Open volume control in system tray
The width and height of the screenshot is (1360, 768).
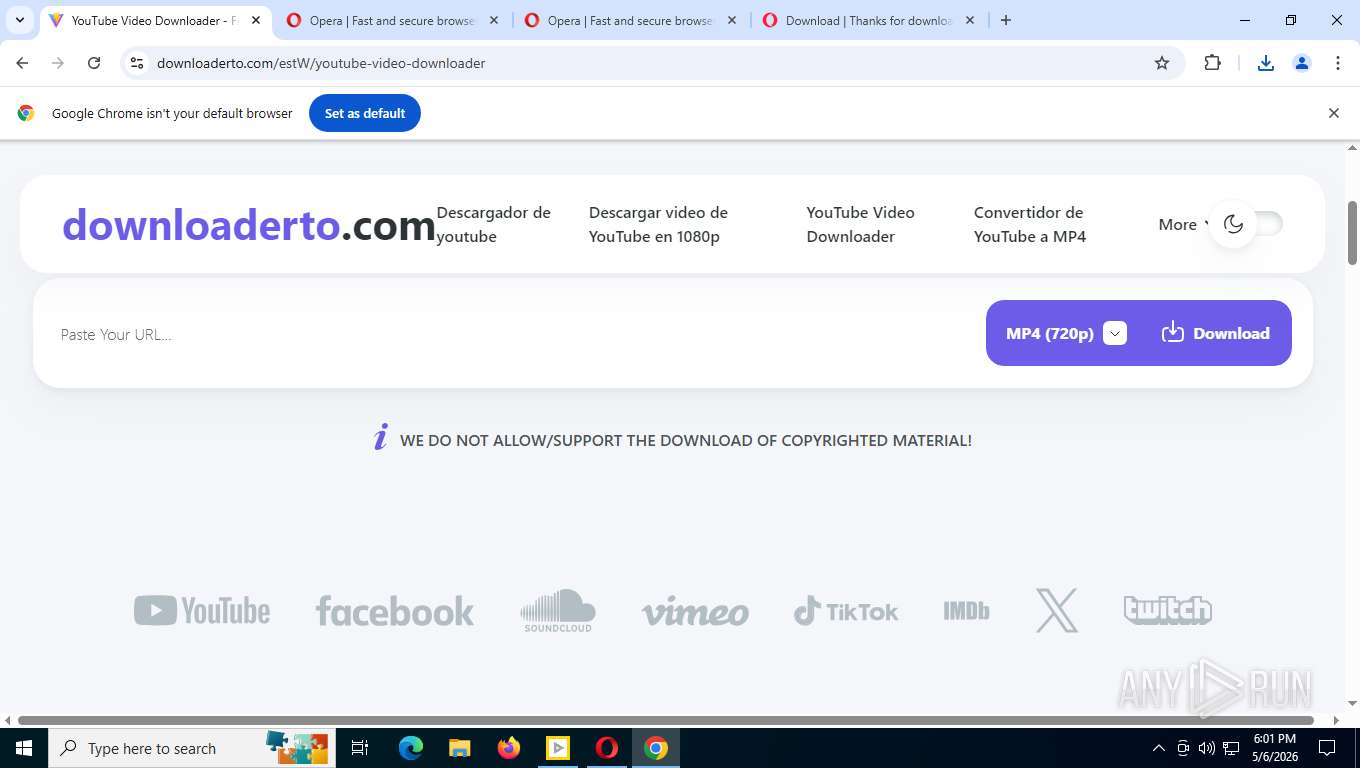(x=1207, y=748)
